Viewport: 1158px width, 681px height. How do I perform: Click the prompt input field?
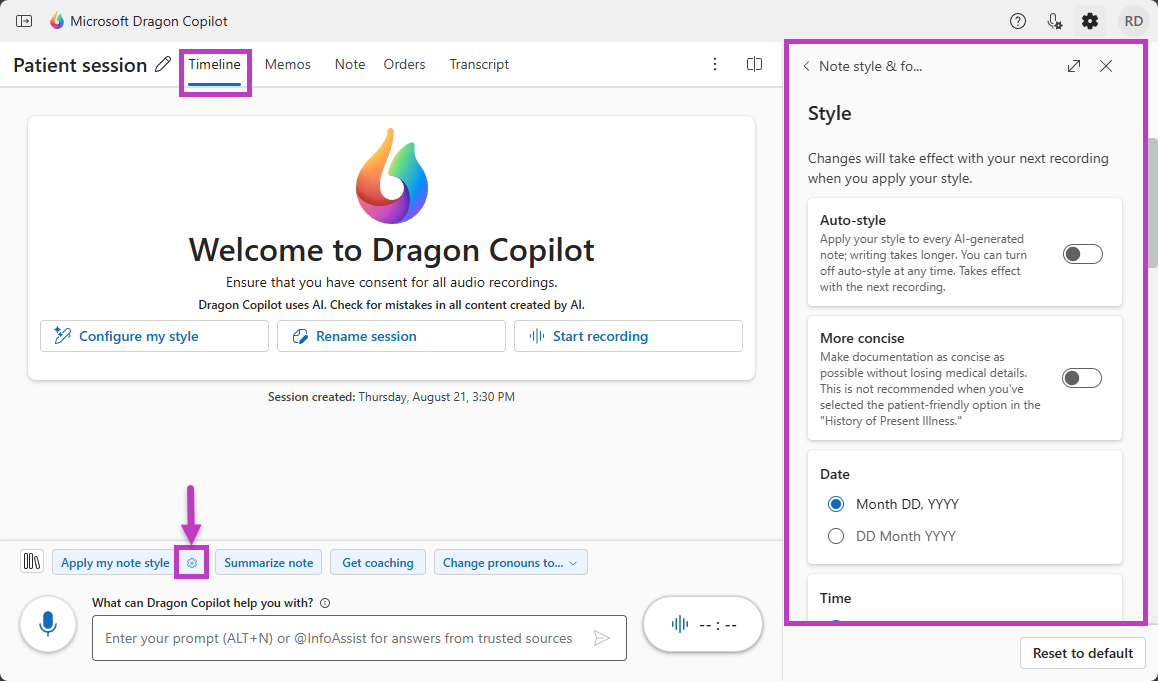pyautogui.click(x=340, y=638)
